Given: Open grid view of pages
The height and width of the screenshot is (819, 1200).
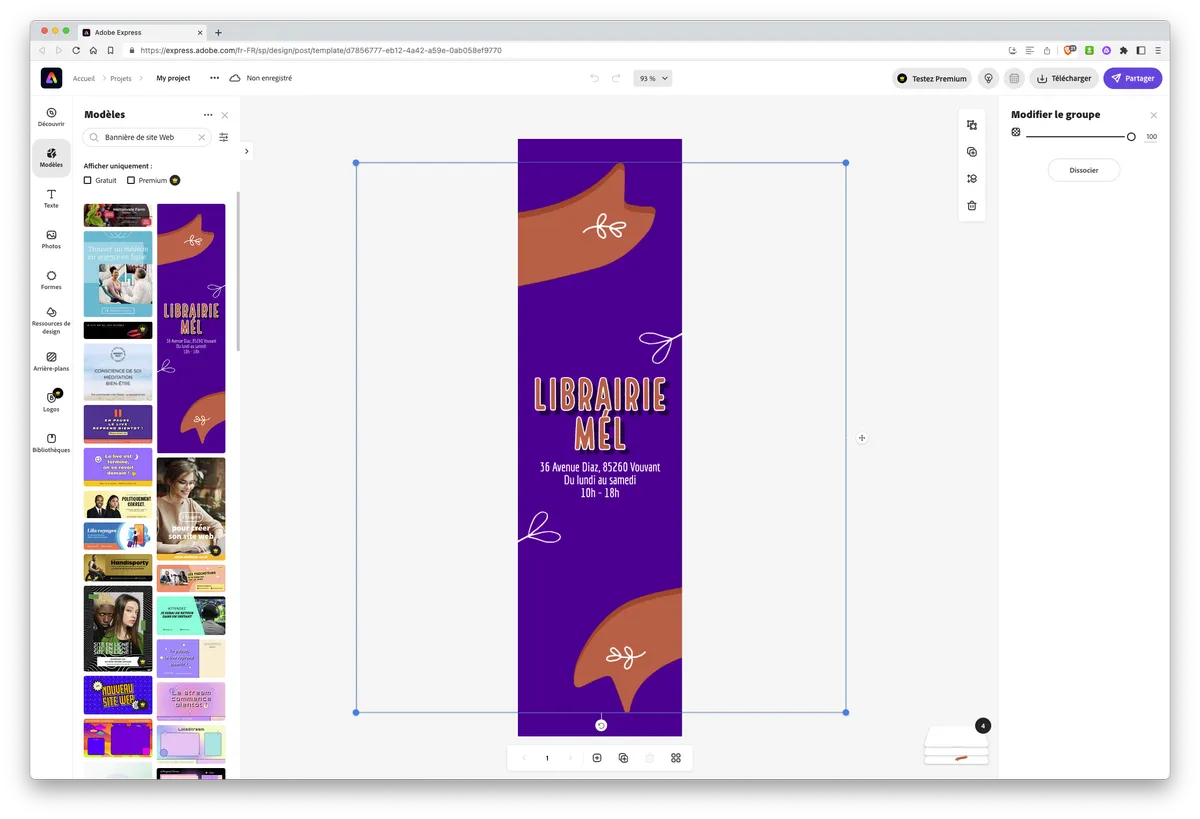Looking at the screenshot, I should [676, 758].
